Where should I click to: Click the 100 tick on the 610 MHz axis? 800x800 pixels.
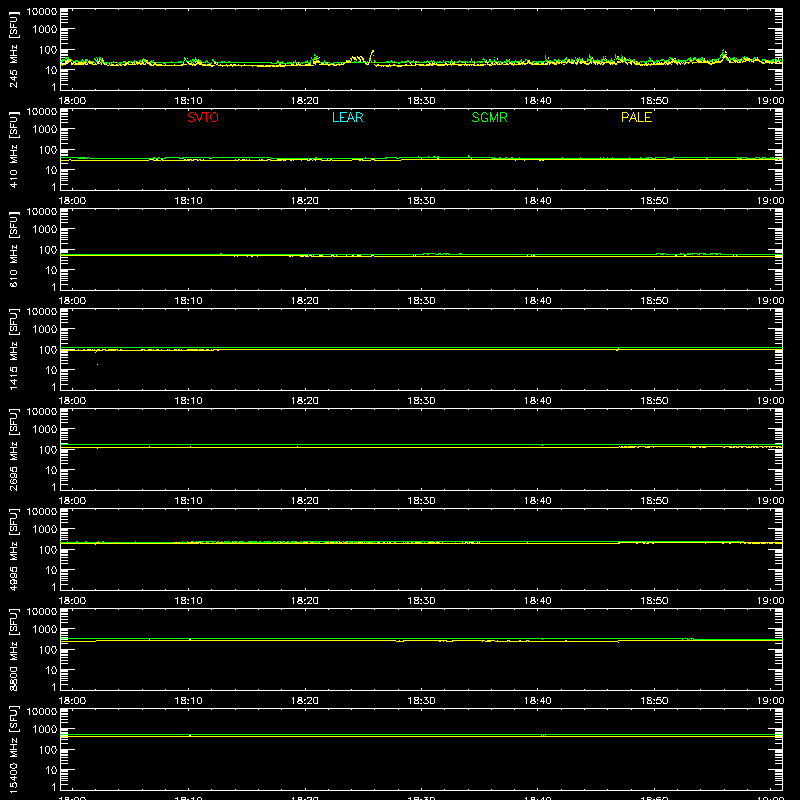[x=48, y=250]
